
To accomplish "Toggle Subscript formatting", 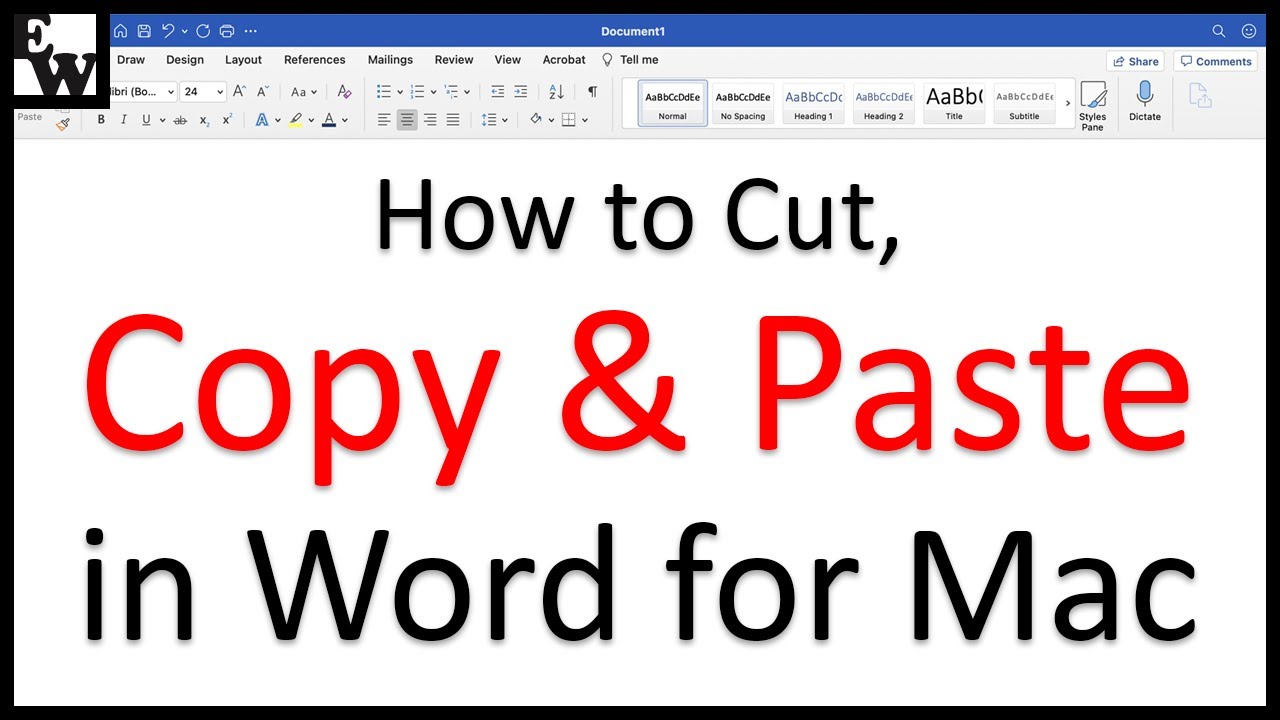I will 204,120.
